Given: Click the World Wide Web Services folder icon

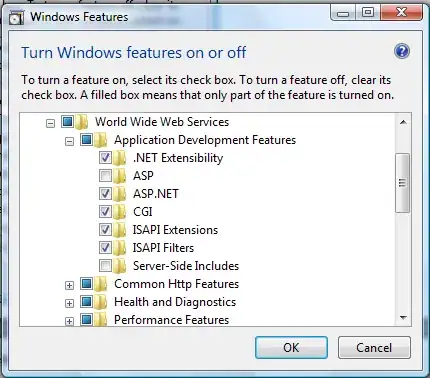Looking at the screenshot, I should pyautogui.click(x=81, y=122).
